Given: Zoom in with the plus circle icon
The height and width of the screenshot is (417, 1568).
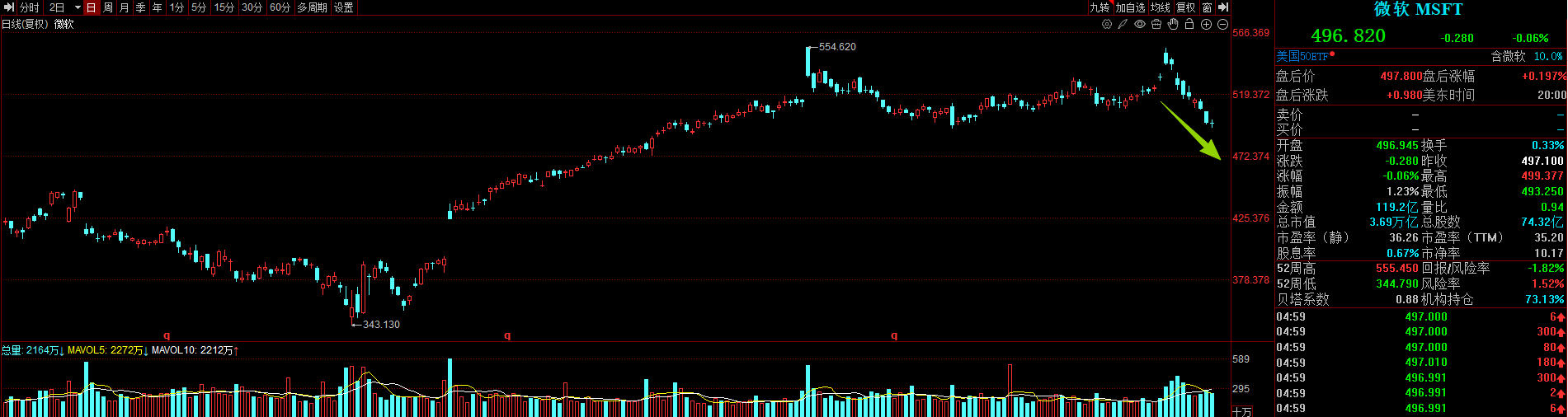Looking at the screenshot, I should click(1206, 25).
